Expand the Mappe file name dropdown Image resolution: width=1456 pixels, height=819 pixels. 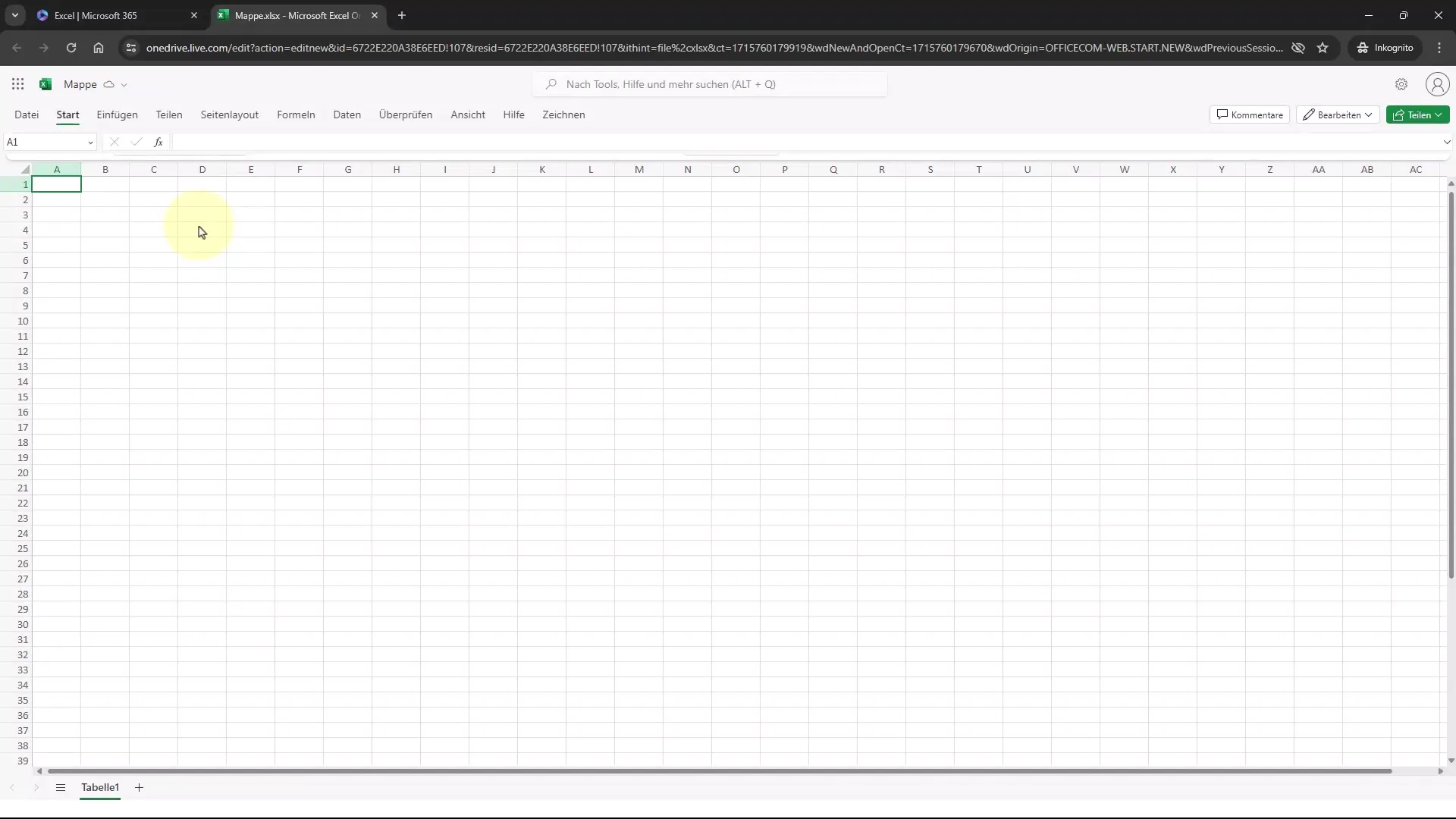(124, 85)
